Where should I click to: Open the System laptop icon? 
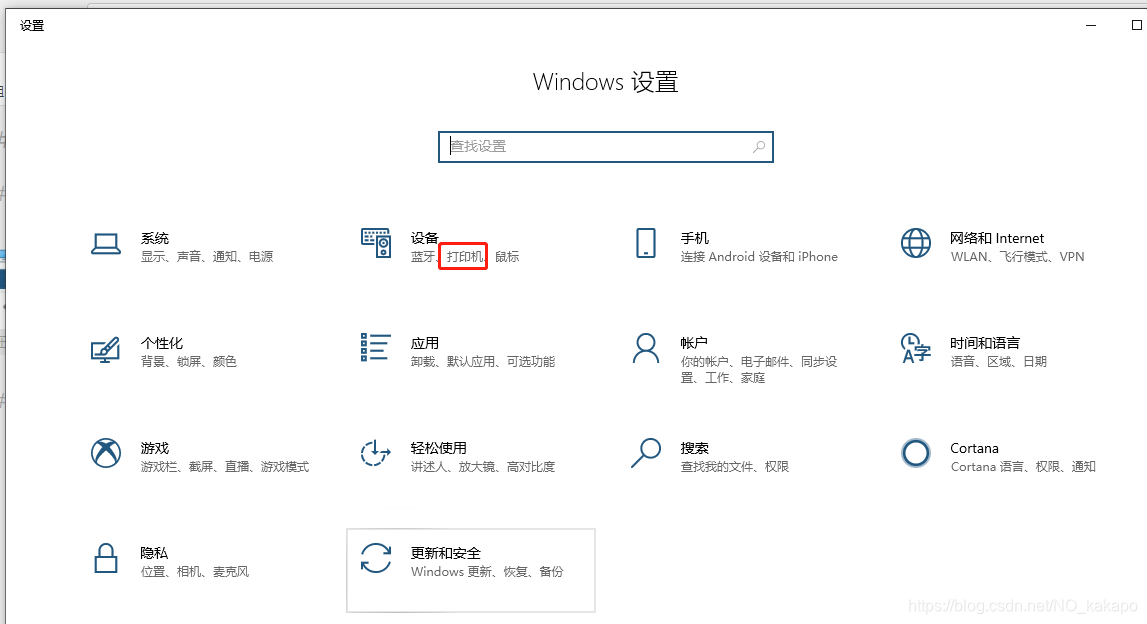[106, 244]
